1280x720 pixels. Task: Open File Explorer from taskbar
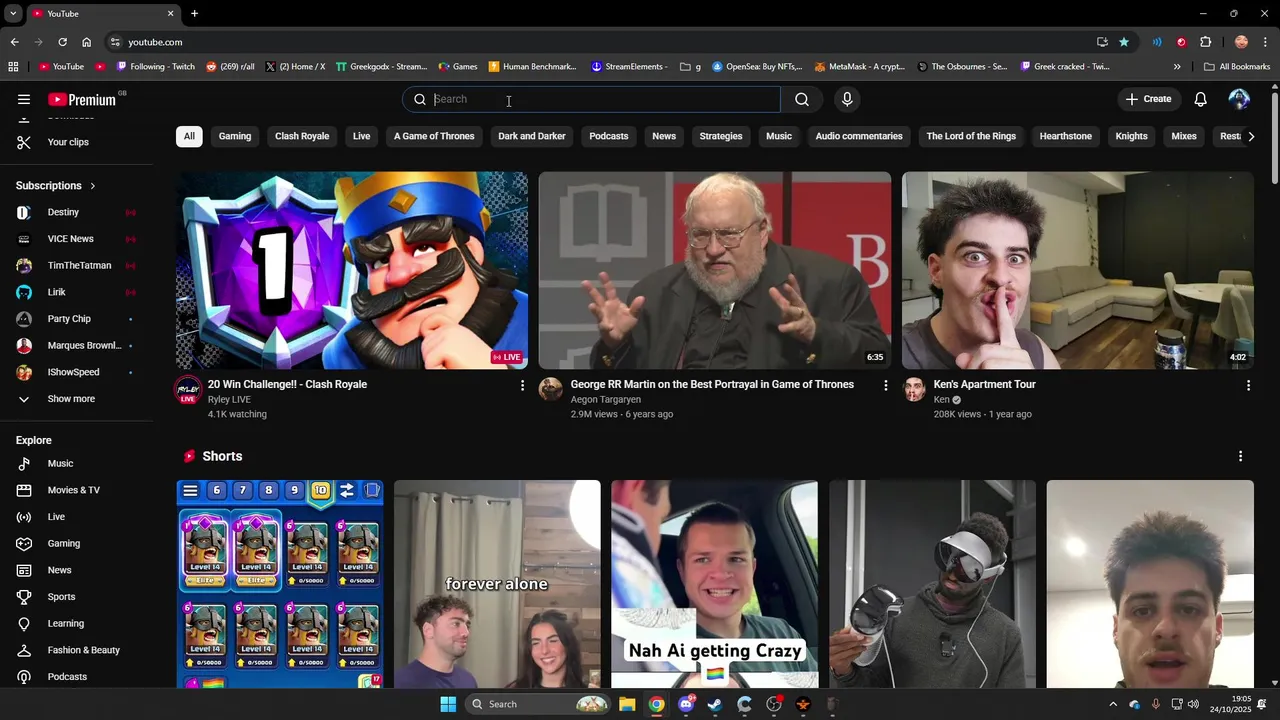[627, 704]
